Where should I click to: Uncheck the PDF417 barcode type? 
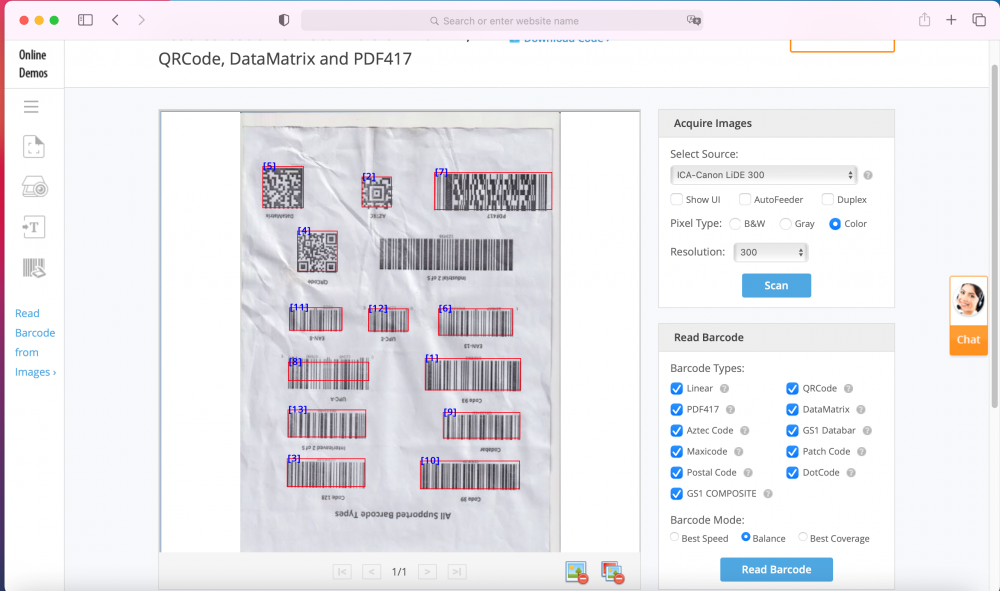click(677, 409)
